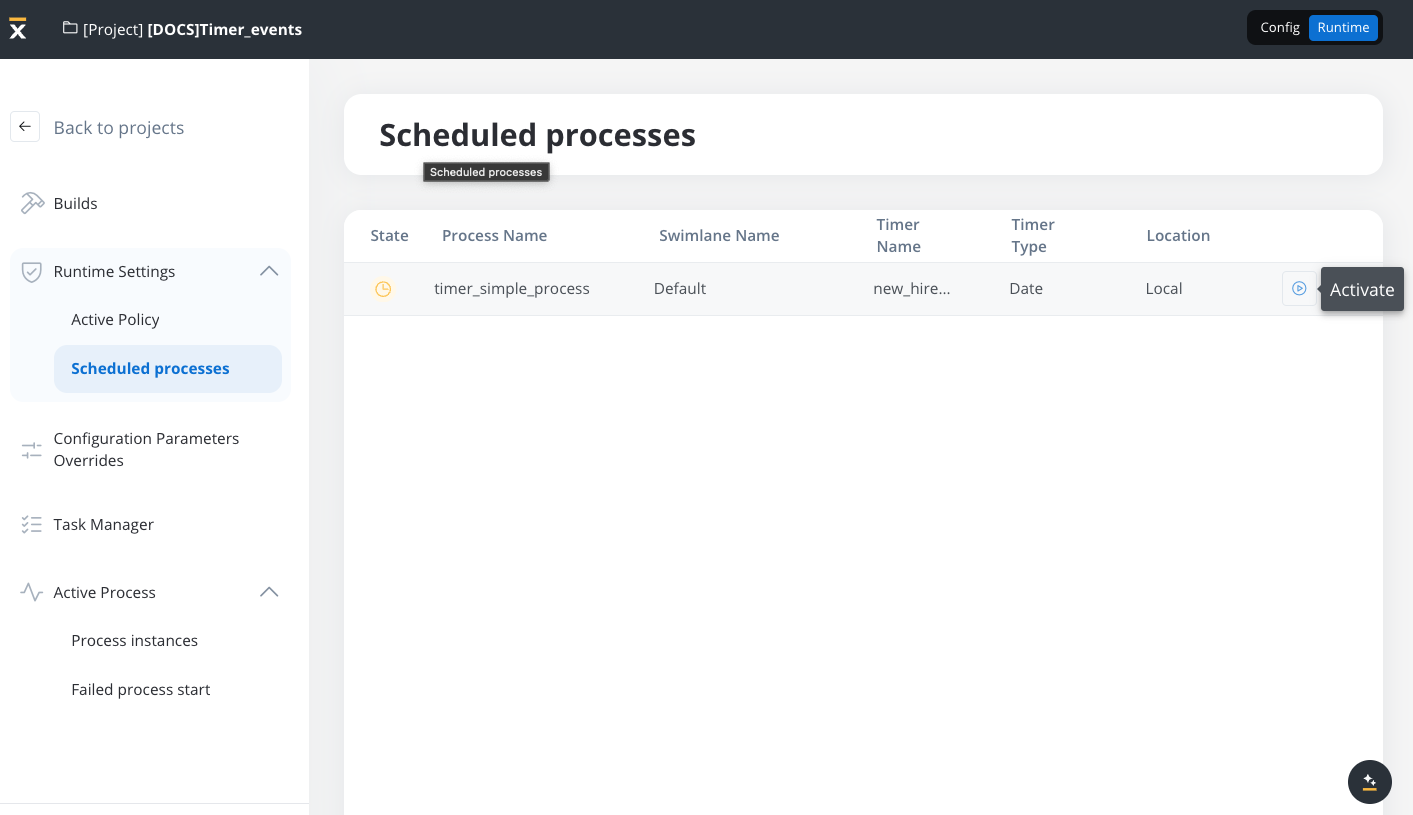Click the [DOCS]Timer_events project title

224,30
